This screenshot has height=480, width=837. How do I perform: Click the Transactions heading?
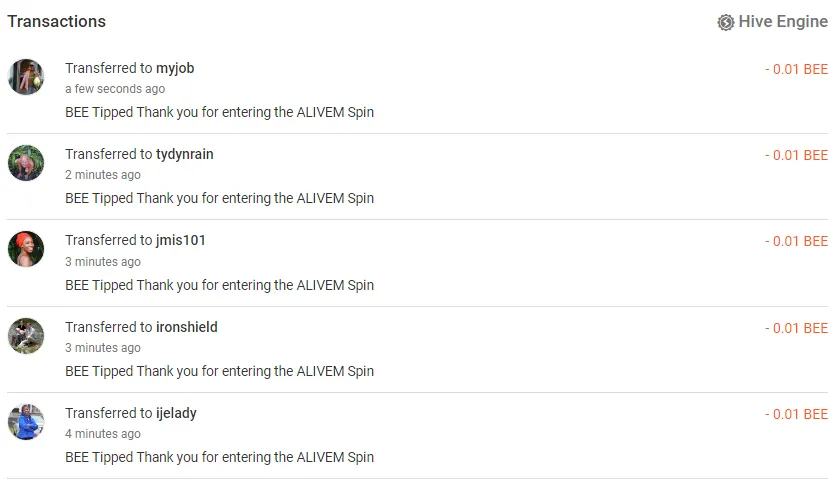[x=57, y=21]
